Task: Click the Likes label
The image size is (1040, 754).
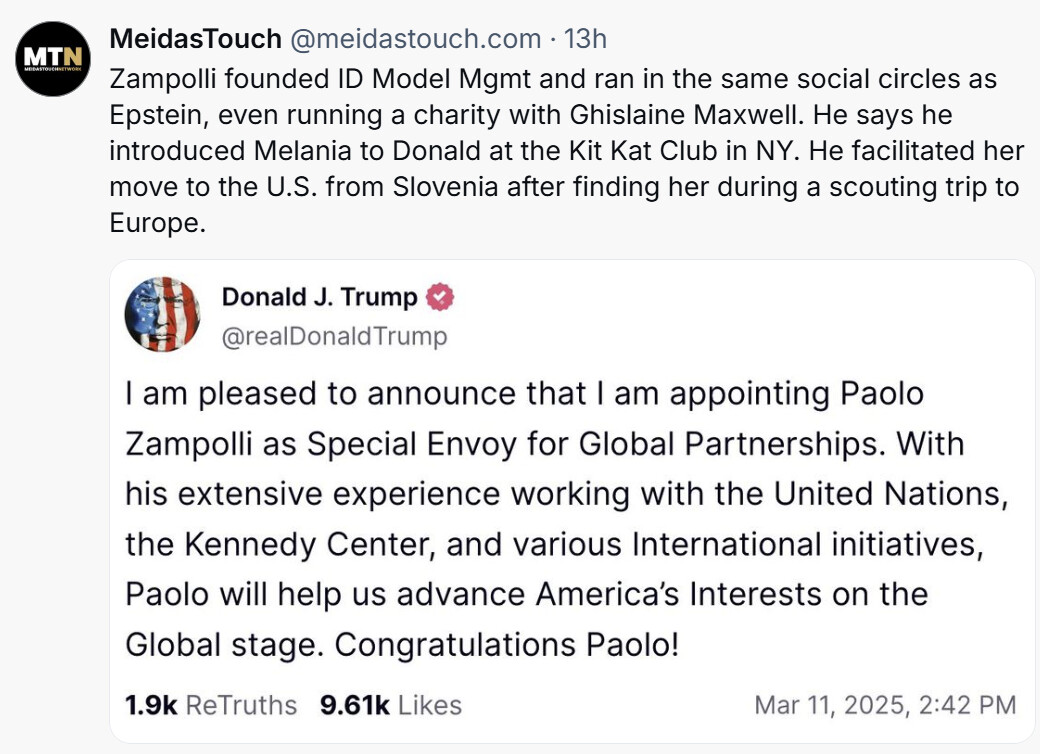Action: point(430,705)
